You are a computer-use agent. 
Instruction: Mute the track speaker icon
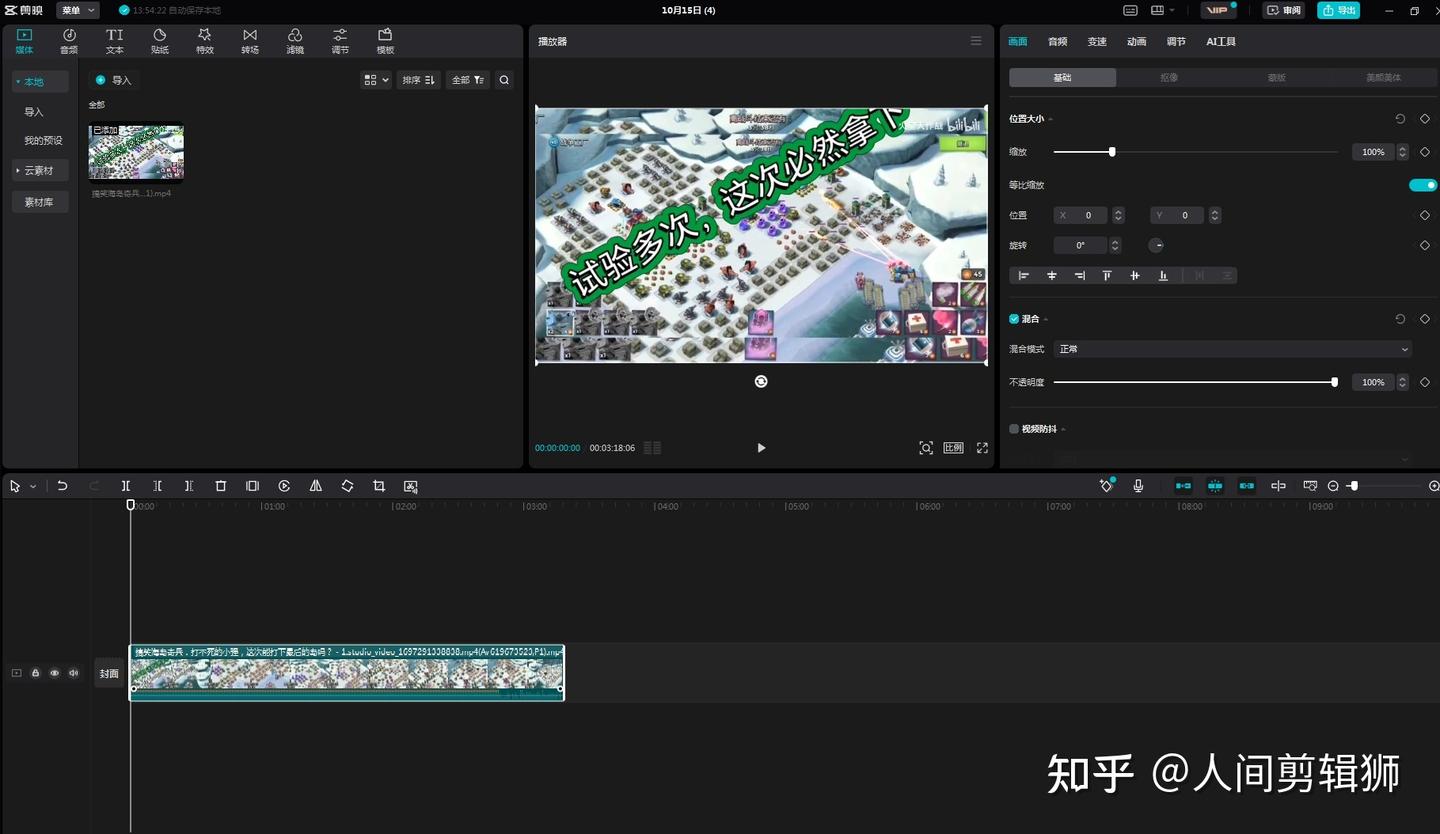click(x=73, y=673)
